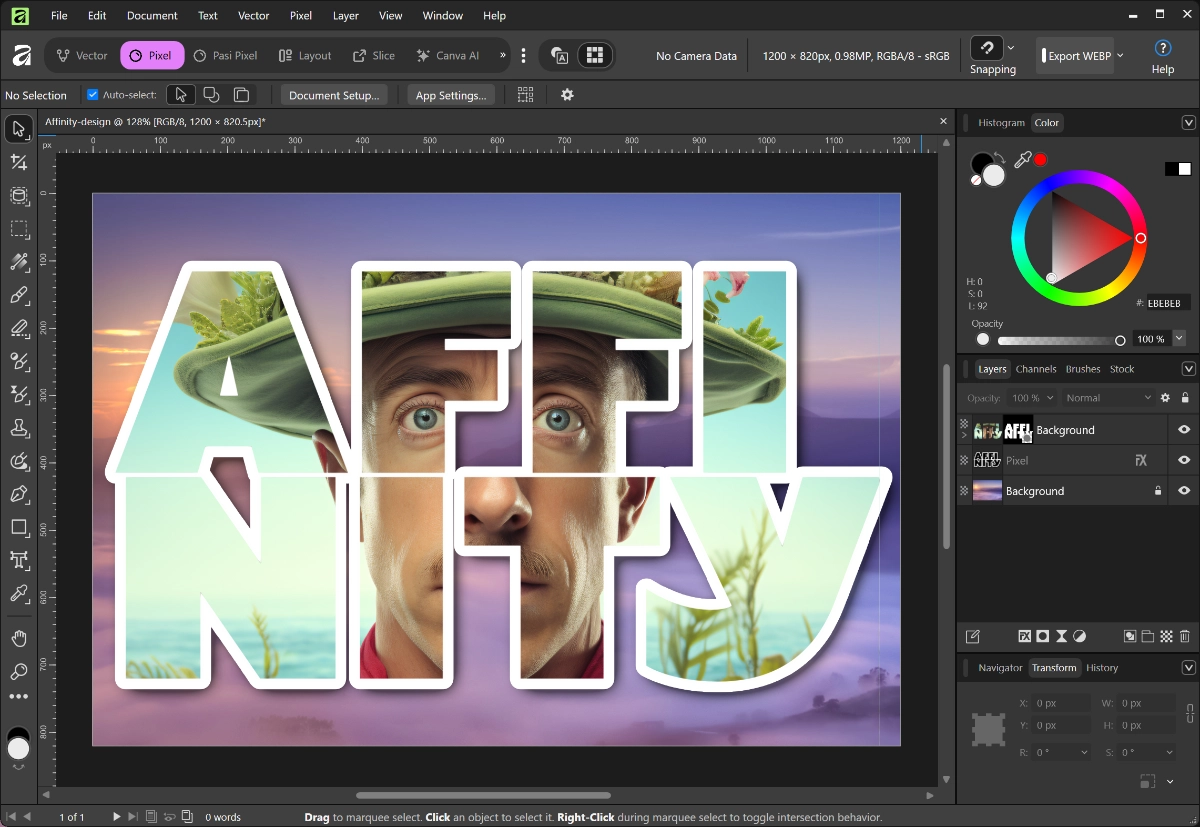Click the color opacity slider handle
The image size is (1200, 827).
pos(1120,340)
